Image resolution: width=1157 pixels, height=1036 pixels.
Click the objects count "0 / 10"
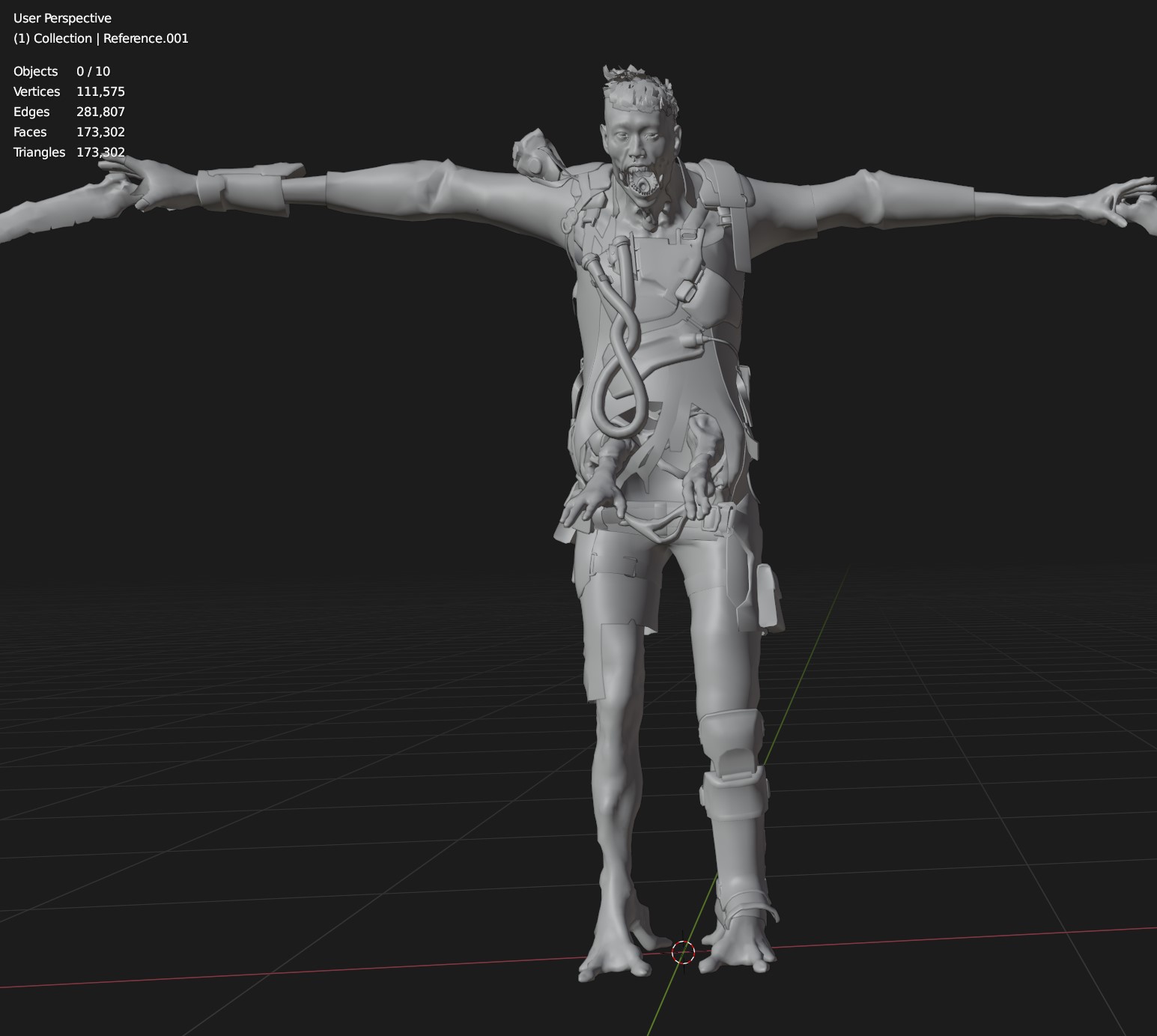(93, 71)
